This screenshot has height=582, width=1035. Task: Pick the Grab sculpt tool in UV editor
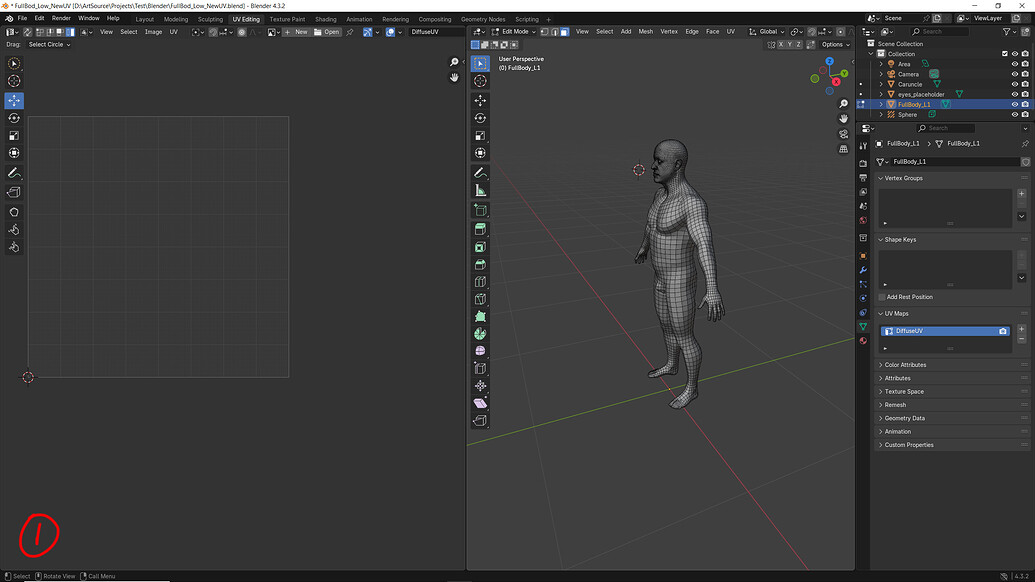(x=14, y=212)
